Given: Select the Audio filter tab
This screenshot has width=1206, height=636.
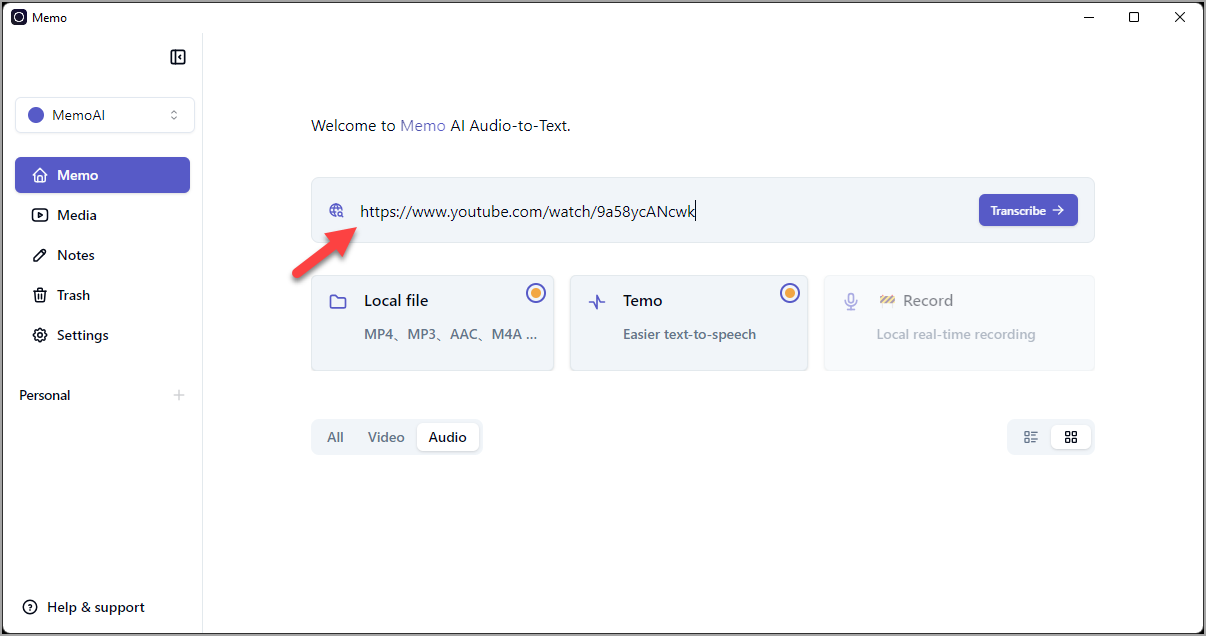Looking at the screenshot, I should (448, 437).
